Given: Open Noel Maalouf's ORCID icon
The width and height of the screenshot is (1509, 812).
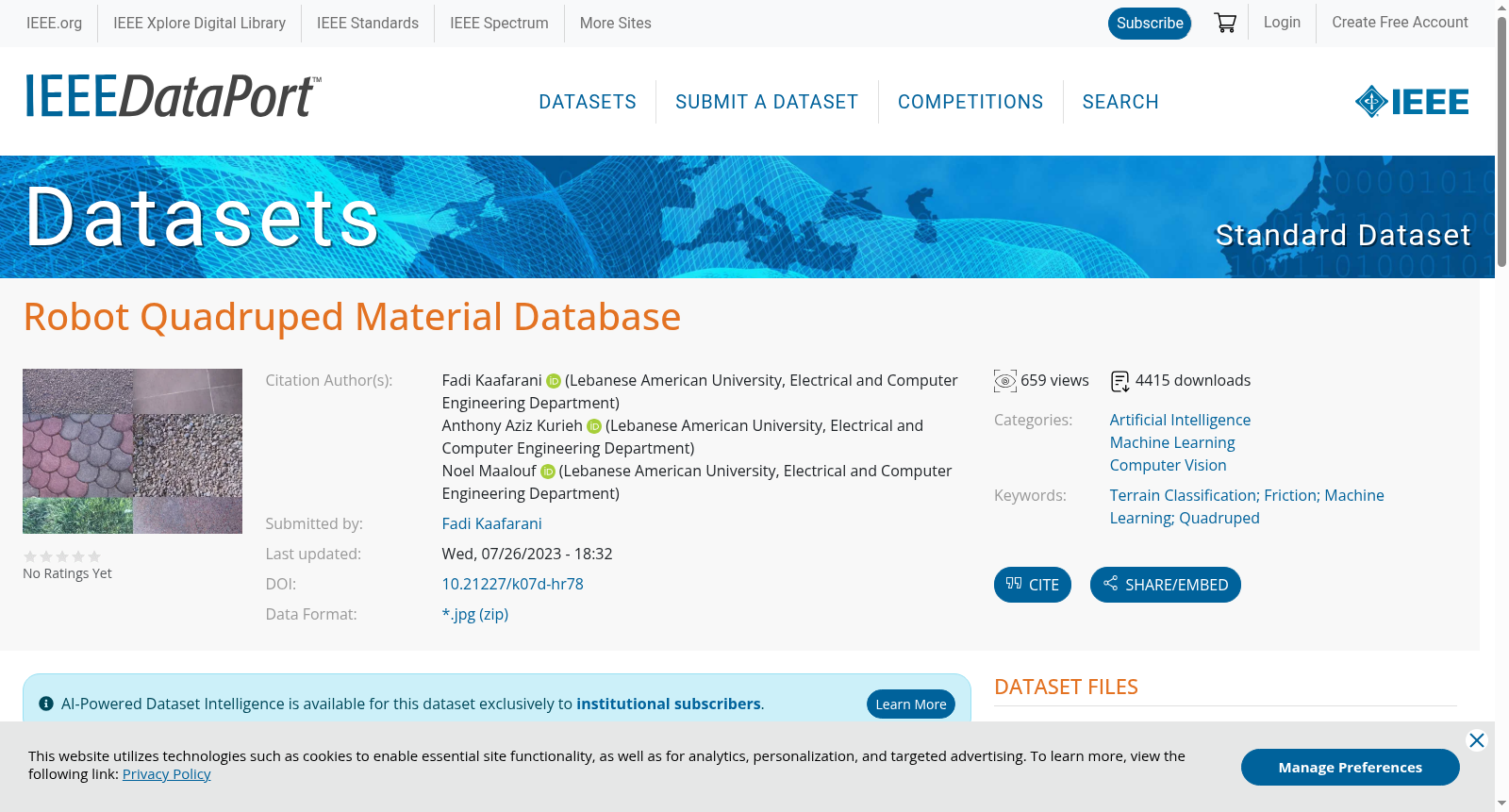Looking at the screenshot, I should tap(548, 472).
